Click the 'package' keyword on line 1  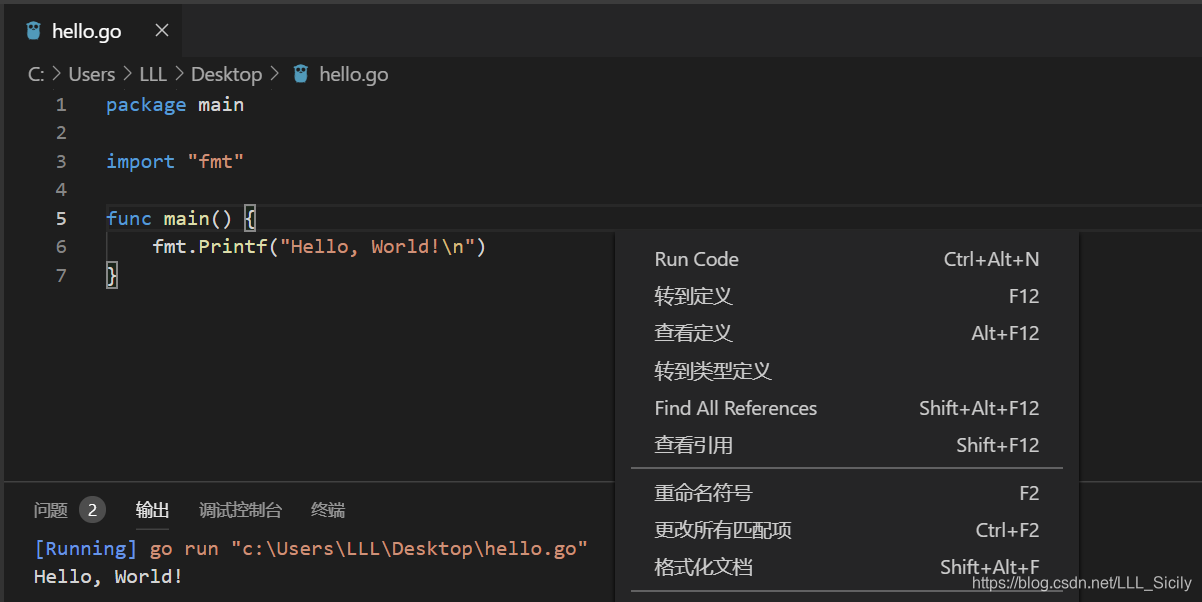tap(146, 105)
